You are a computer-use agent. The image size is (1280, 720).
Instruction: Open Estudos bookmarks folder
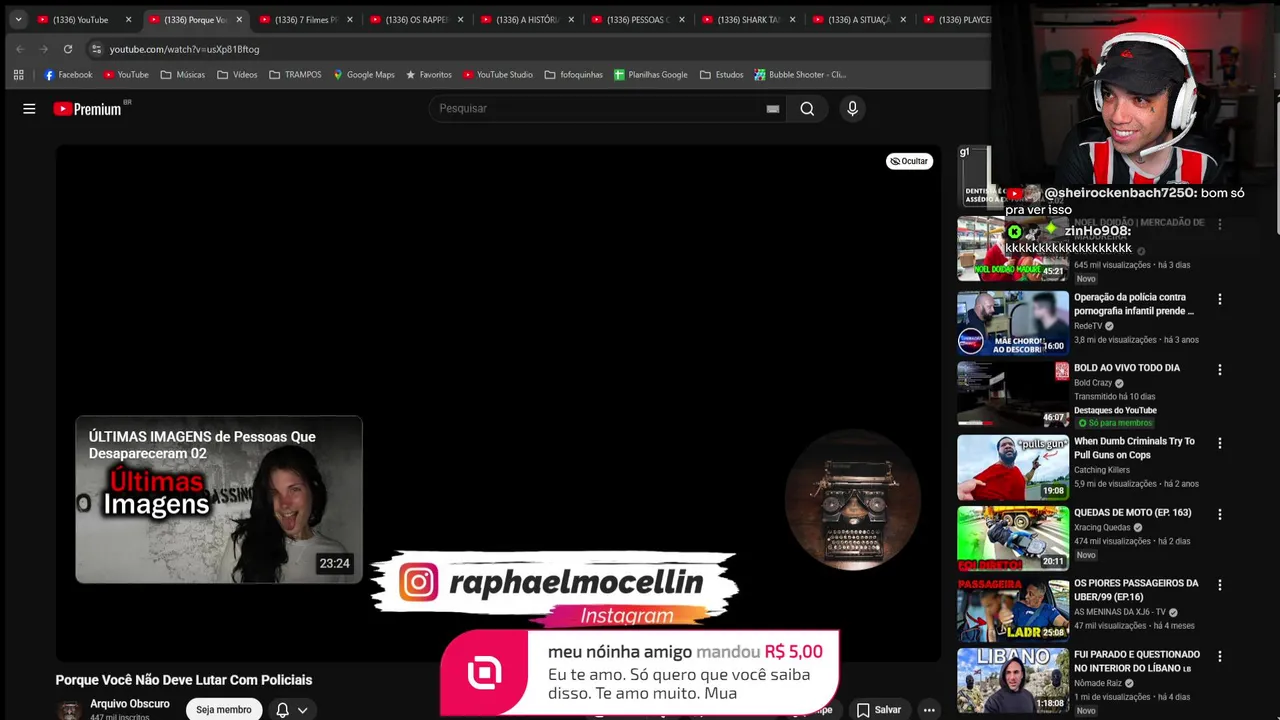point(721,75)
